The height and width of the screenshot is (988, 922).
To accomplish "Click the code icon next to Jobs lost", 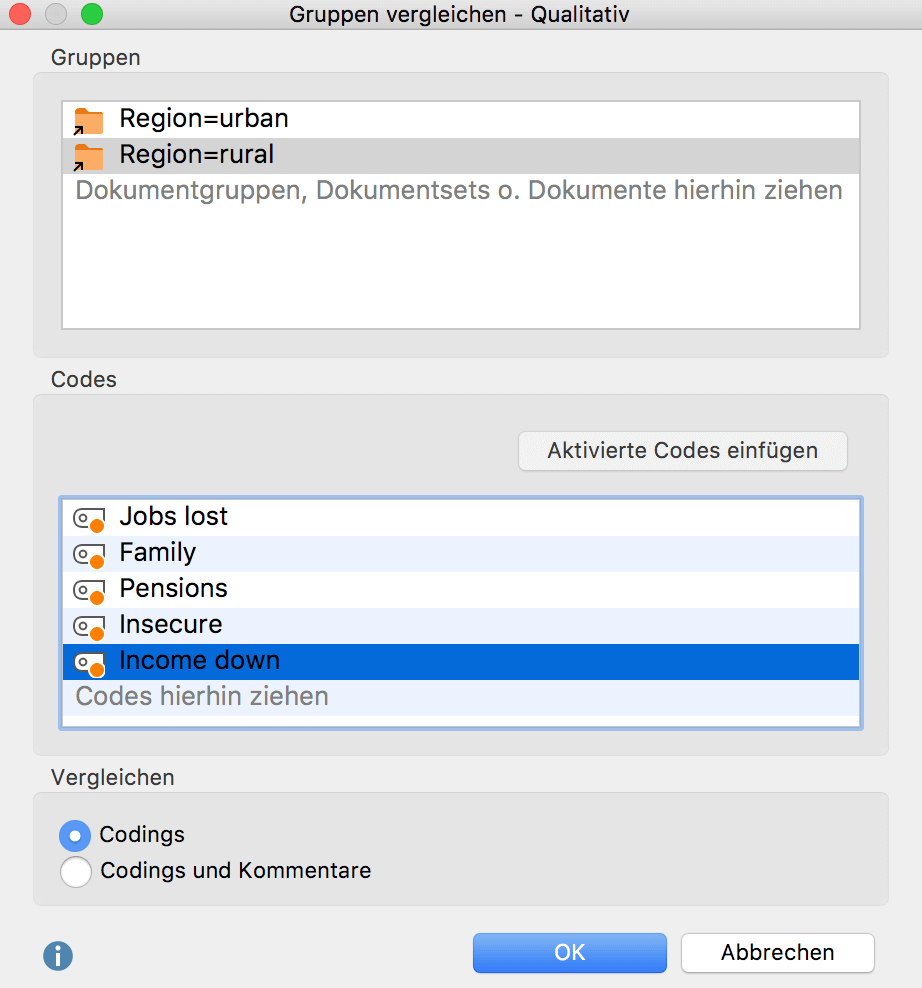I will coord(89,519).
